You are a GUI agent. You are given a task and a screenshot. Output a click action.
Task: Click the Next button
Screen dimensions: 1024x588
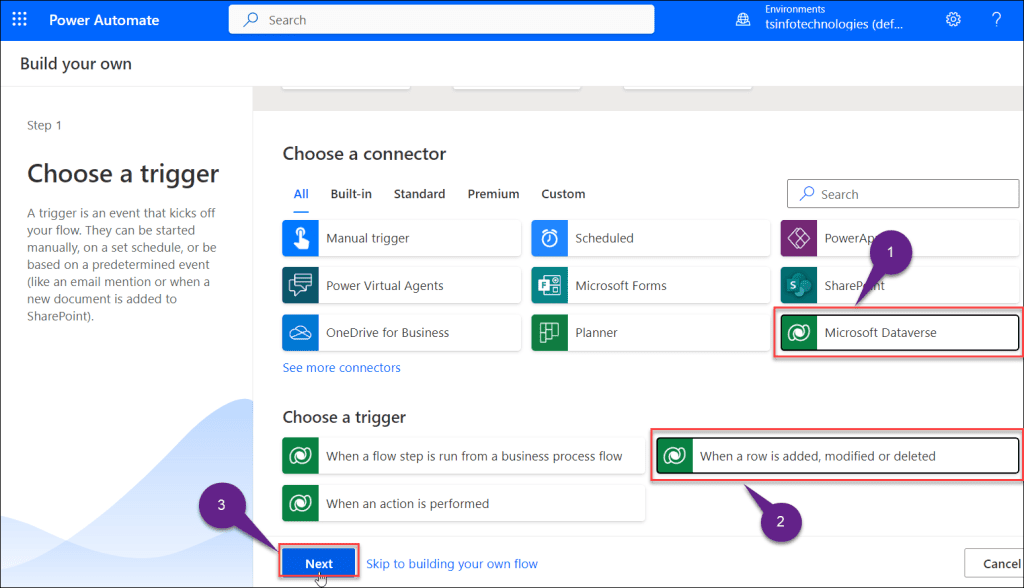pyautogui.click(x=319, y=563)
